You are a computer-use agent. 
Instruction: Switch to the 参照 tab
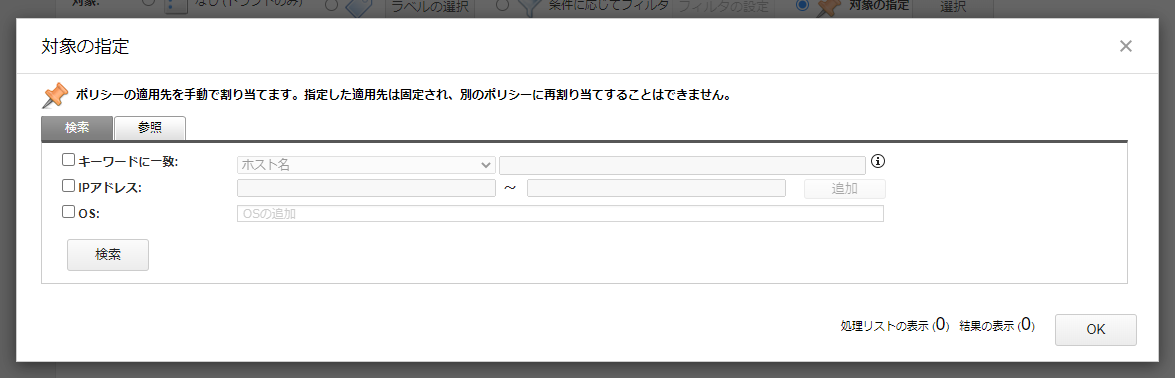[x=150, y=128]
